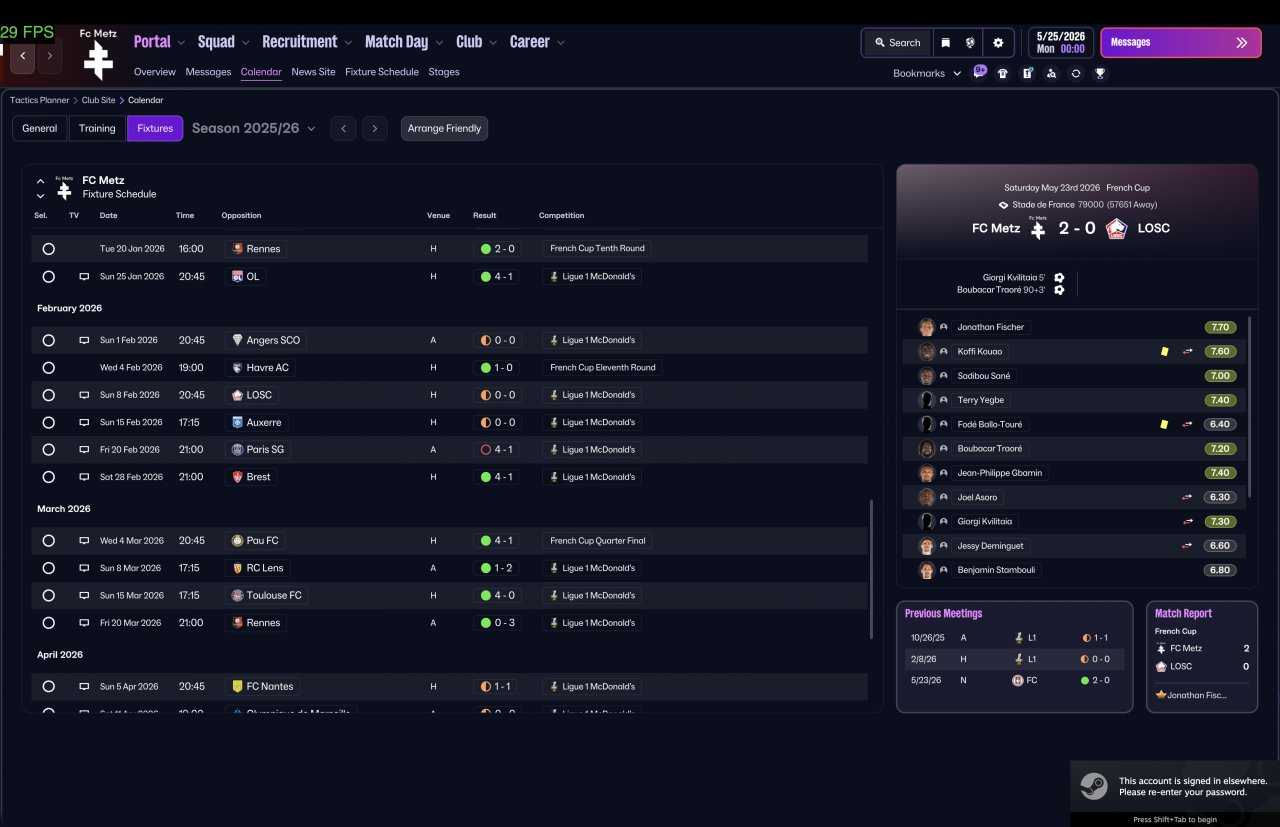Go back with the left arrow button

click(23, 56)
